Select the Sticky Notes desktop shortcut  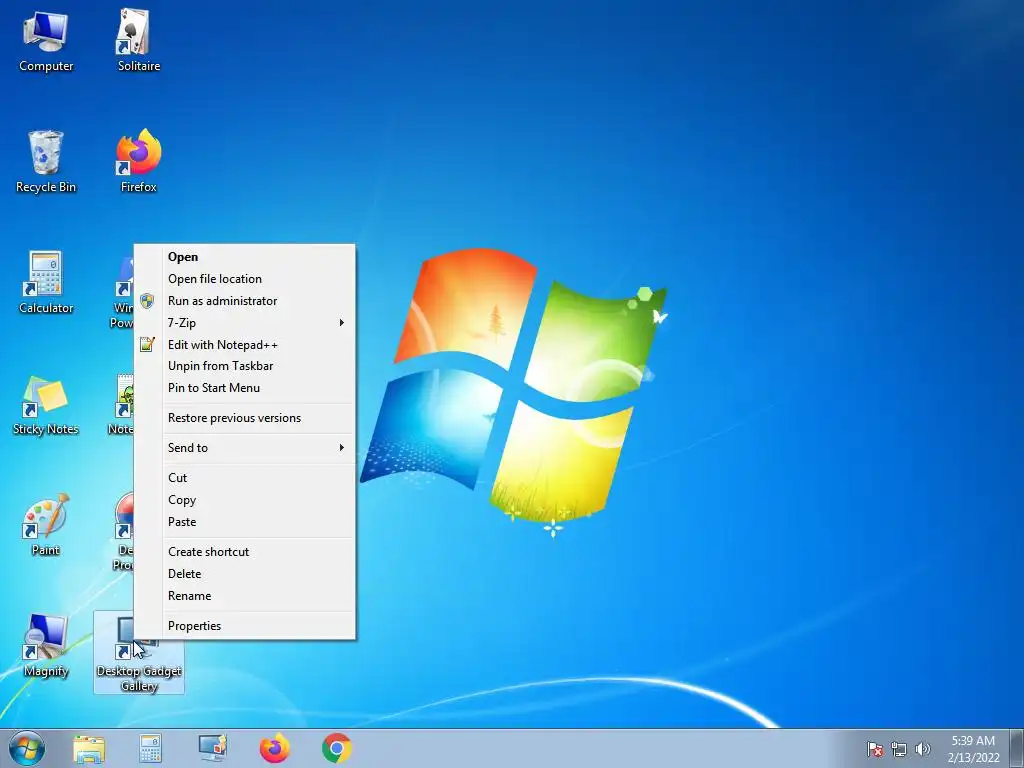coord(46,405)
